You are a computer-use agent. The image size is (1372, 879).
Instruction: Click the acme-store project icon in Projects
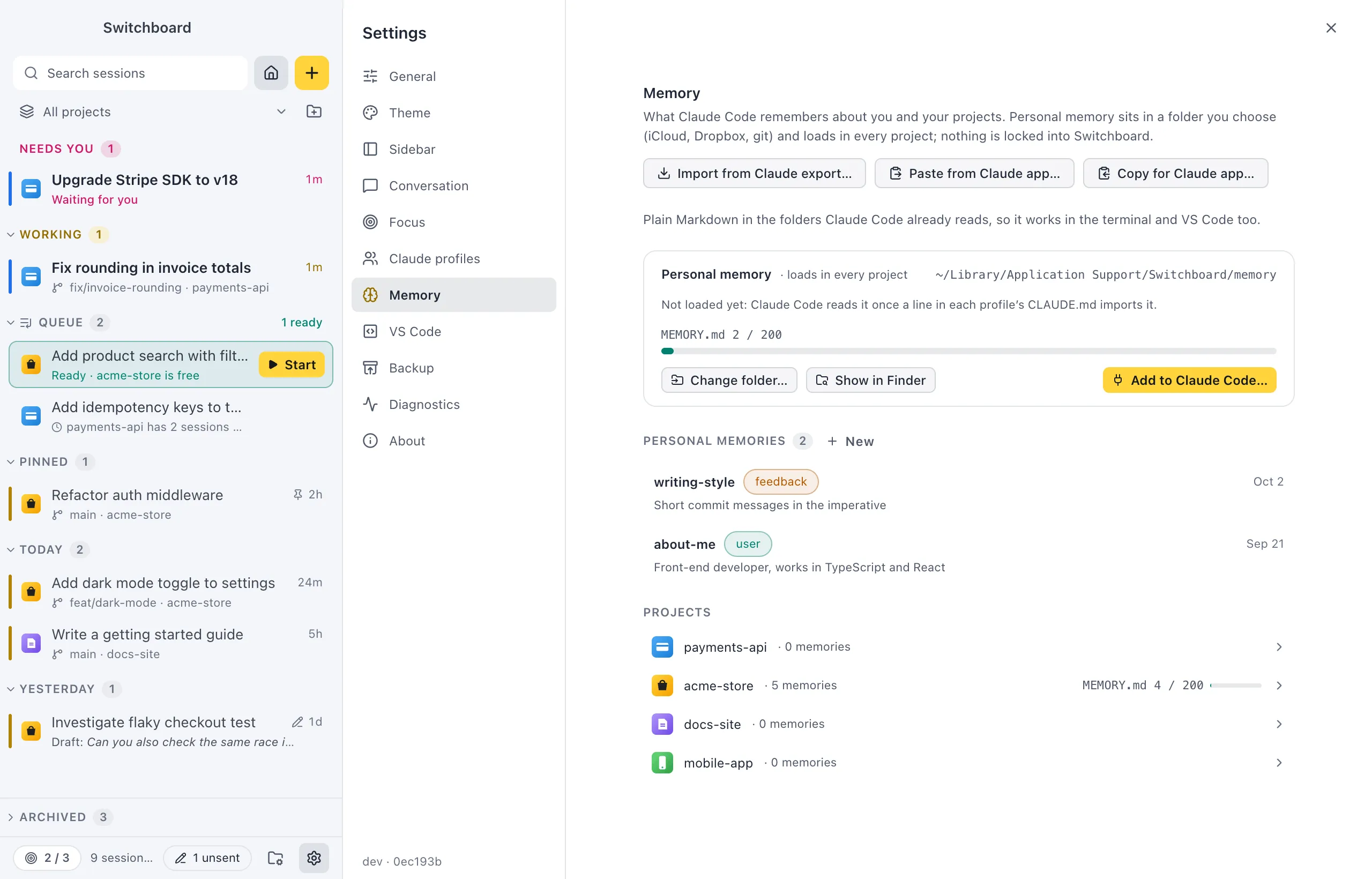coord(662,686)
